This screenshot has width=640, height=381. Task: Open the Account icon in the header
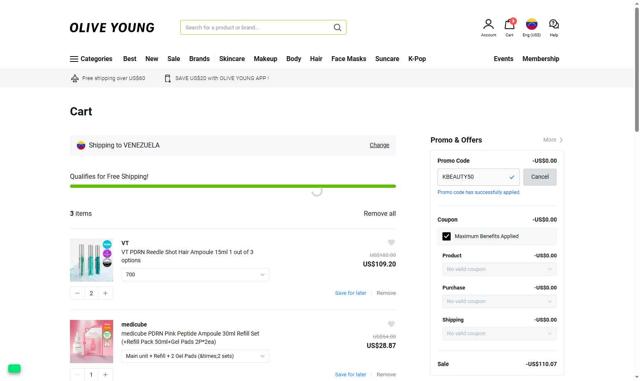tap(488, 27)
